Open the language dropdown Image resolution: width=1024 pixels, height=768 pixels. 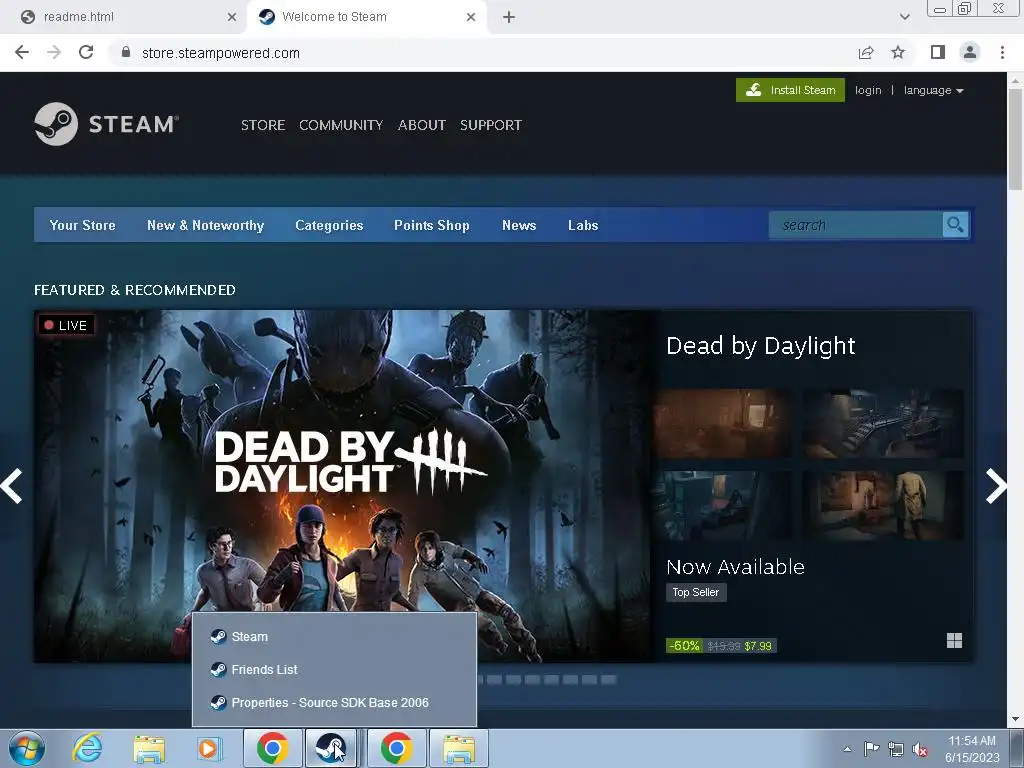[x=933, y=90]
